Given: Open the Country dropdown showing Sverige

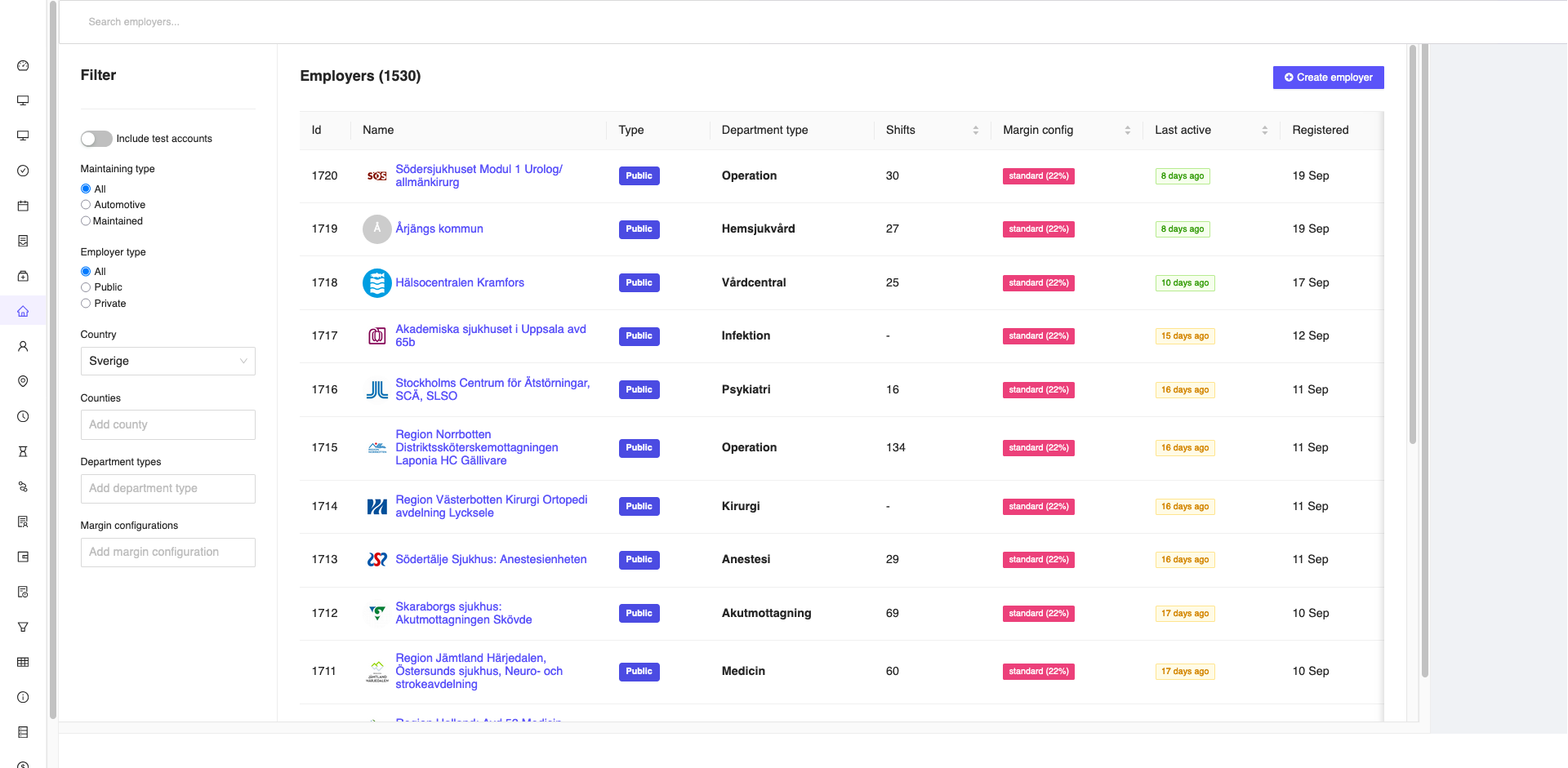Looking at the screenshot, I should [167, 361].
